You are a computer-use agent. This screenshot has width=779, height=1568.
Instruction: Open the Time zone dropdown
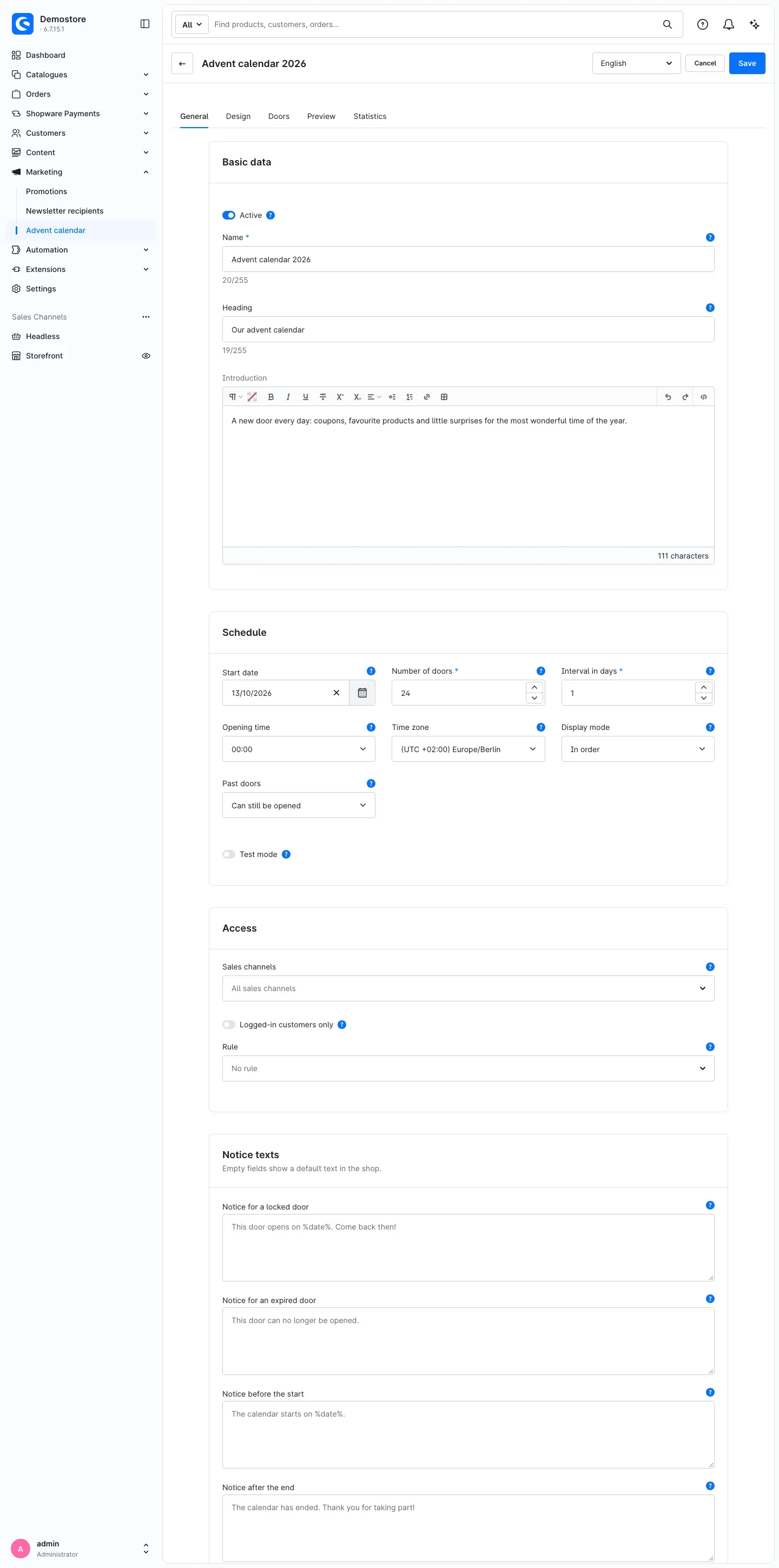pyautogui.click(x=468, y=749)
